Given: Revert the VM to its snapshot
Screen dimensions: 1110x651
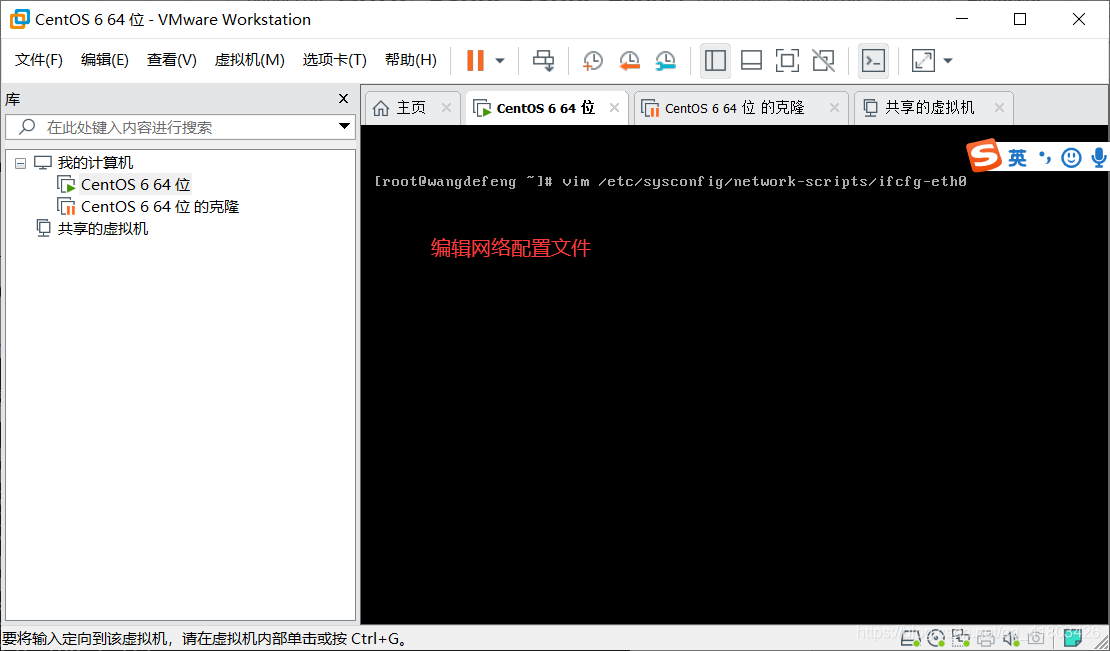Looking at the screenshot, I should click(629, 60).
